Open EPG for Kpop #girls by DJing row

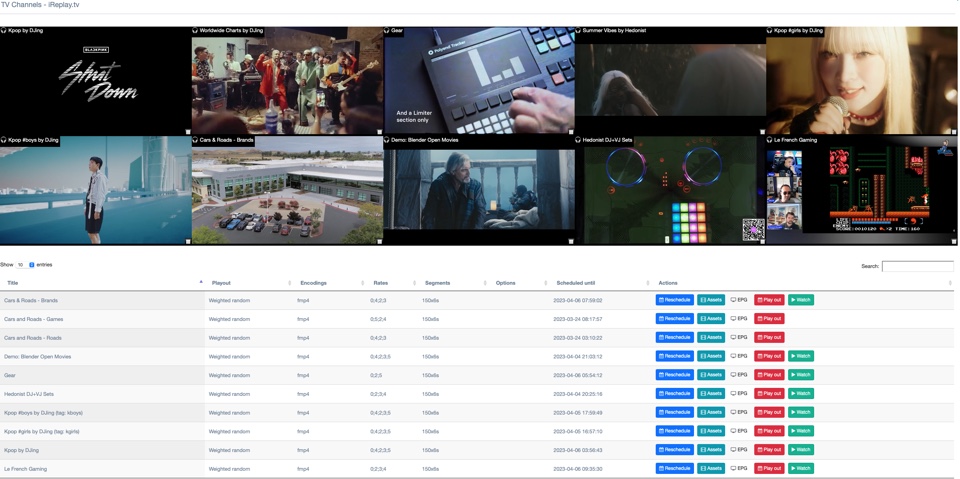coord(739,431)
